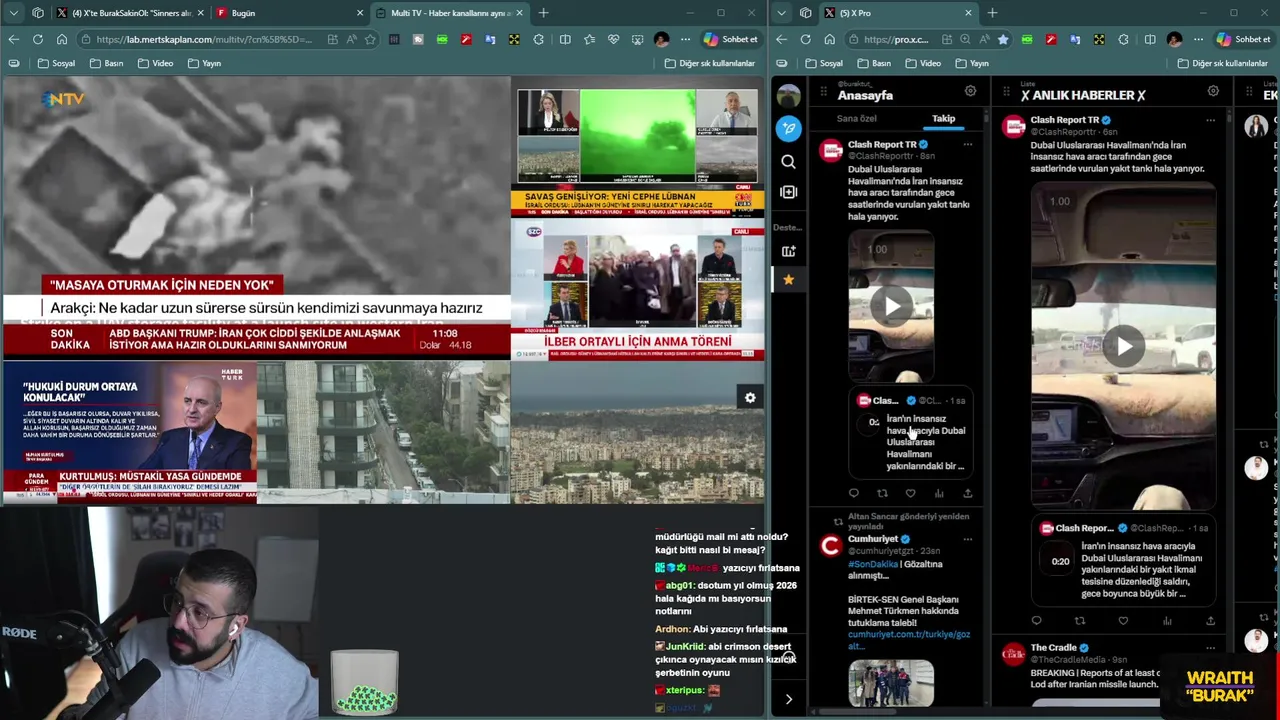The image size is (1280, 720).
Task: Open more options on The Cradle post
Action: tap(1210, 648)
